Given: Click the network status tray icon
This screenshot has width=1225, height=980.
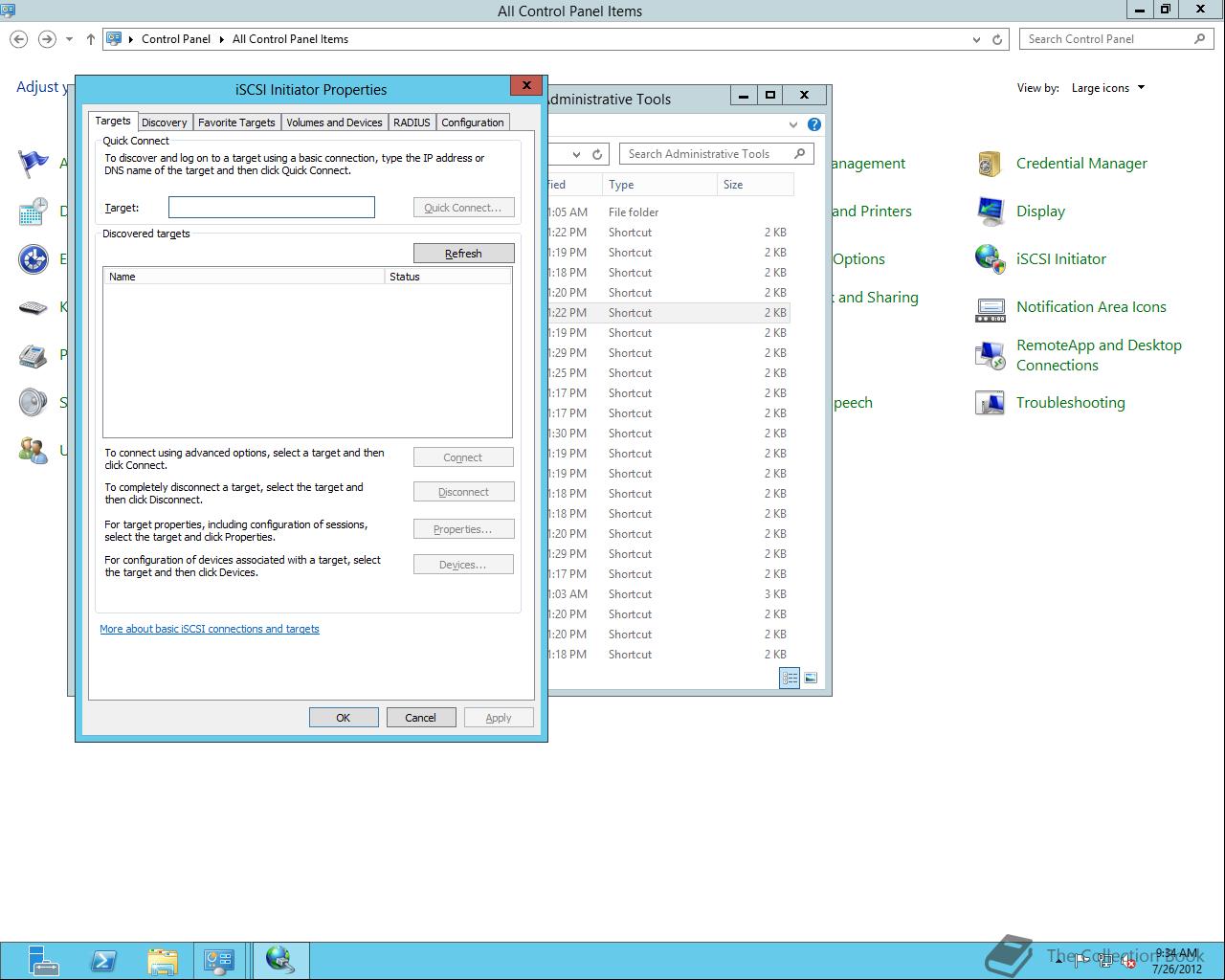Looking at the screenshot, I should [x=1105, y=962].
